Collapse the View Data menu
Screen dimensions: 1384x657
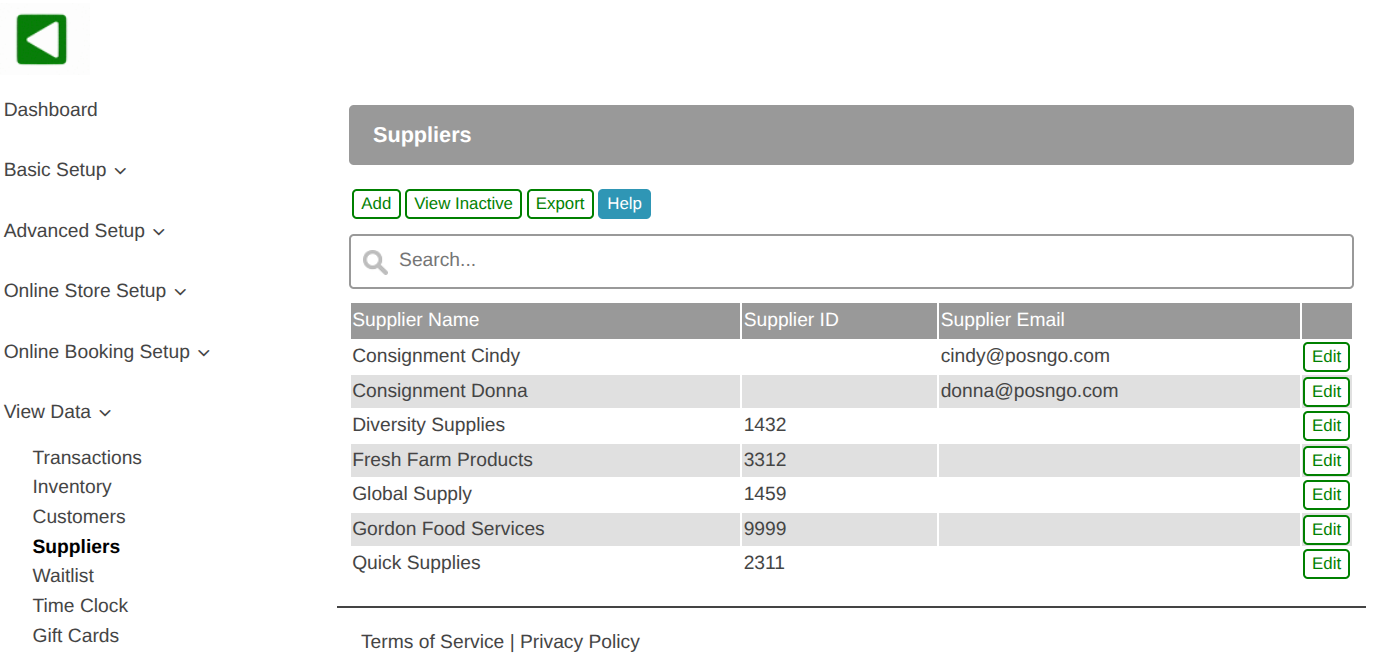pos(57,412)
